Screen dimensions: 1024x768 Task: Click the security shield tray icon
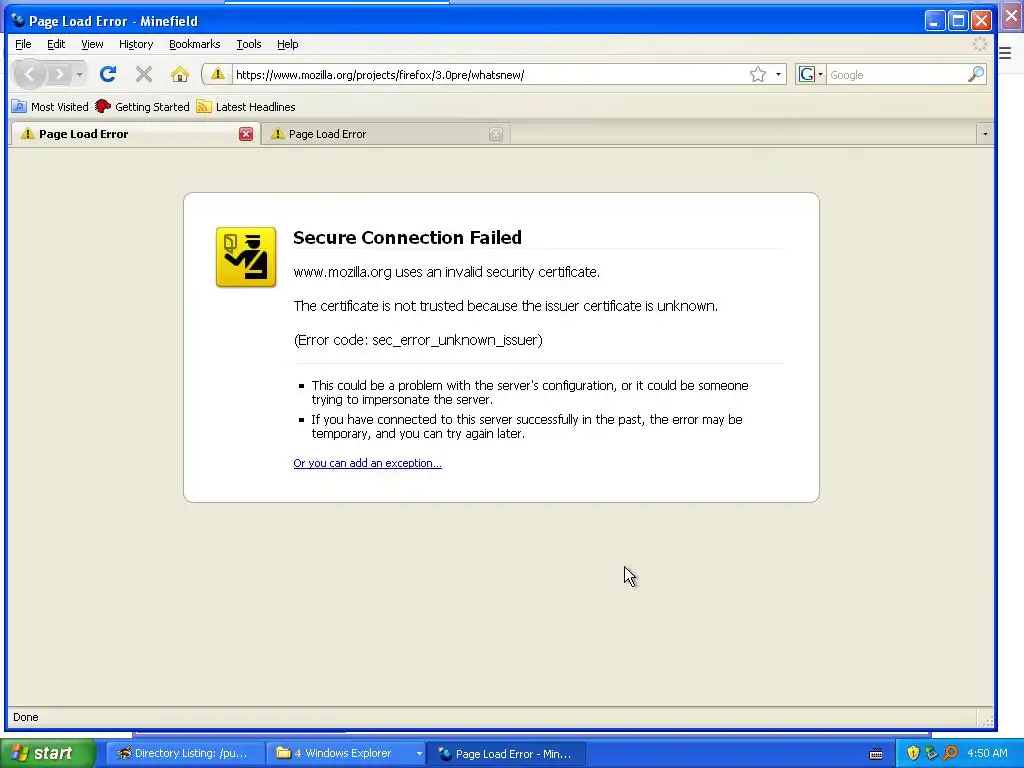pyautogui.click(x=913, y=753)
